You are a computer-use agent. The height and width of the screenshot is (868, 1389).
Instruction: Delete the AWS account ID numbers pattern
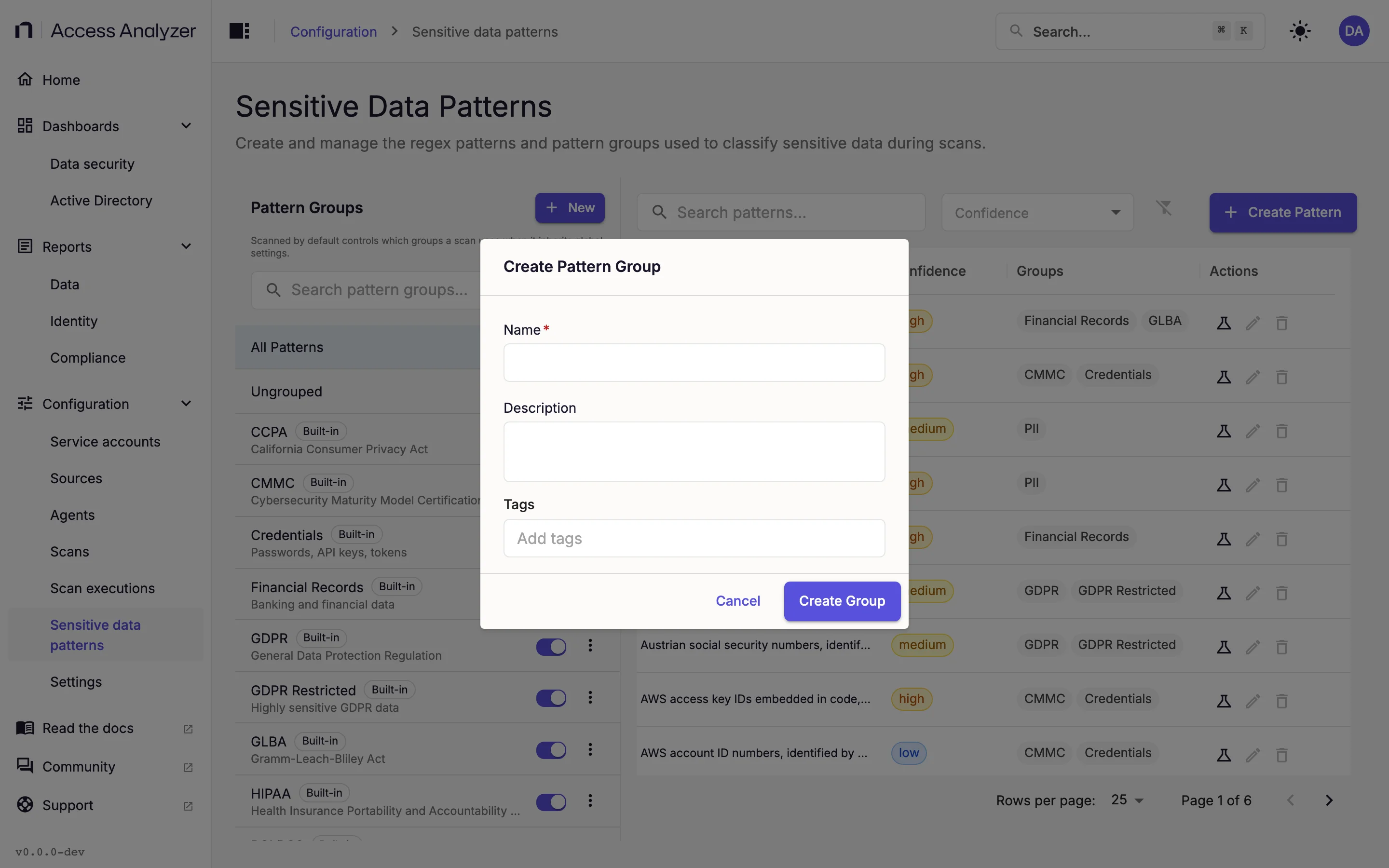(1281, 755)
